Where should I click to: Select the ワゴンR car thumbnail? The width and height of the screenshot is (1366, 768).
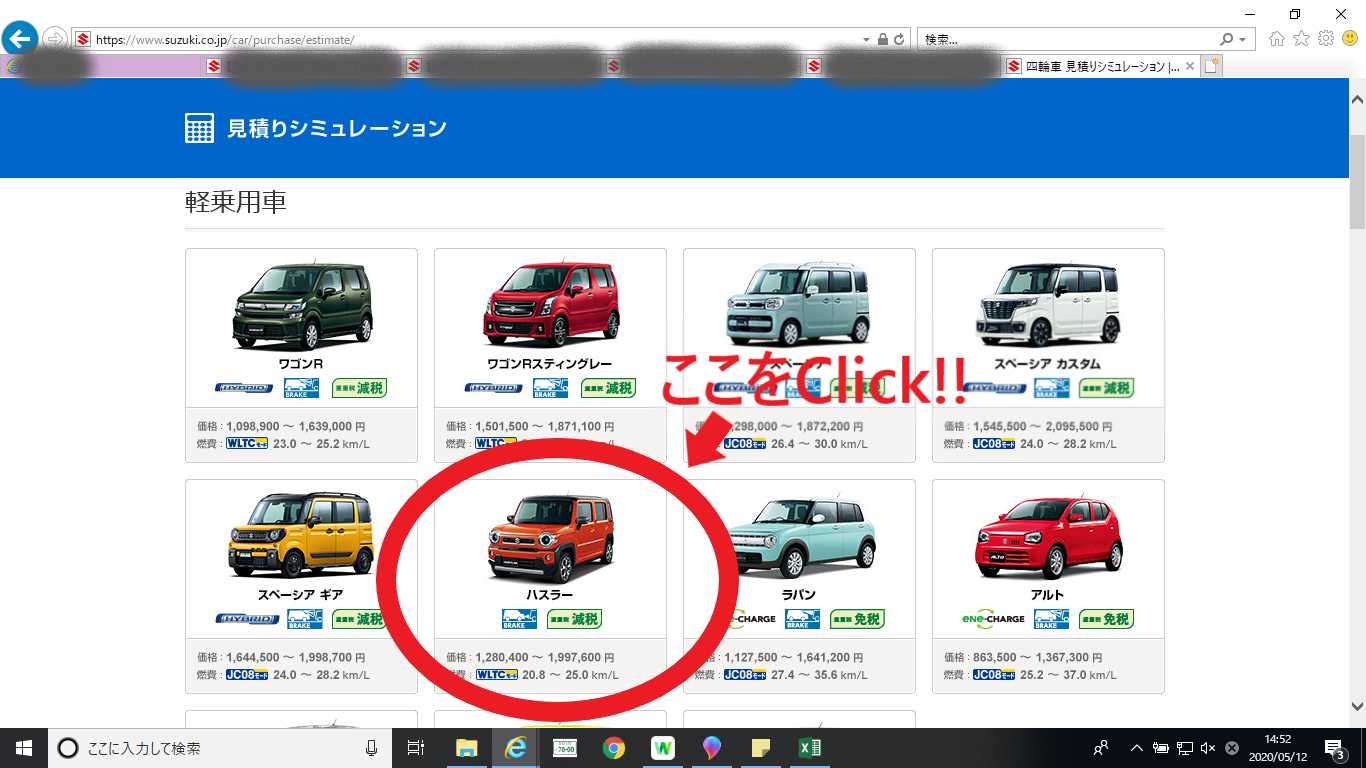pyautogui.click(x=301, y=305)
